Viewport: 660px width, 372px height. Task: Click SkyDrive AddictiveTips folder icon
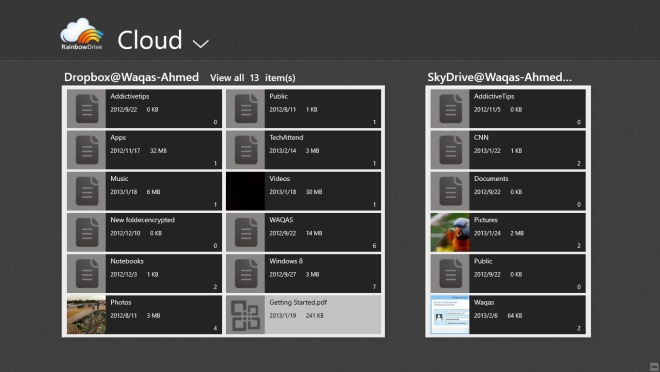pos(450,109)
